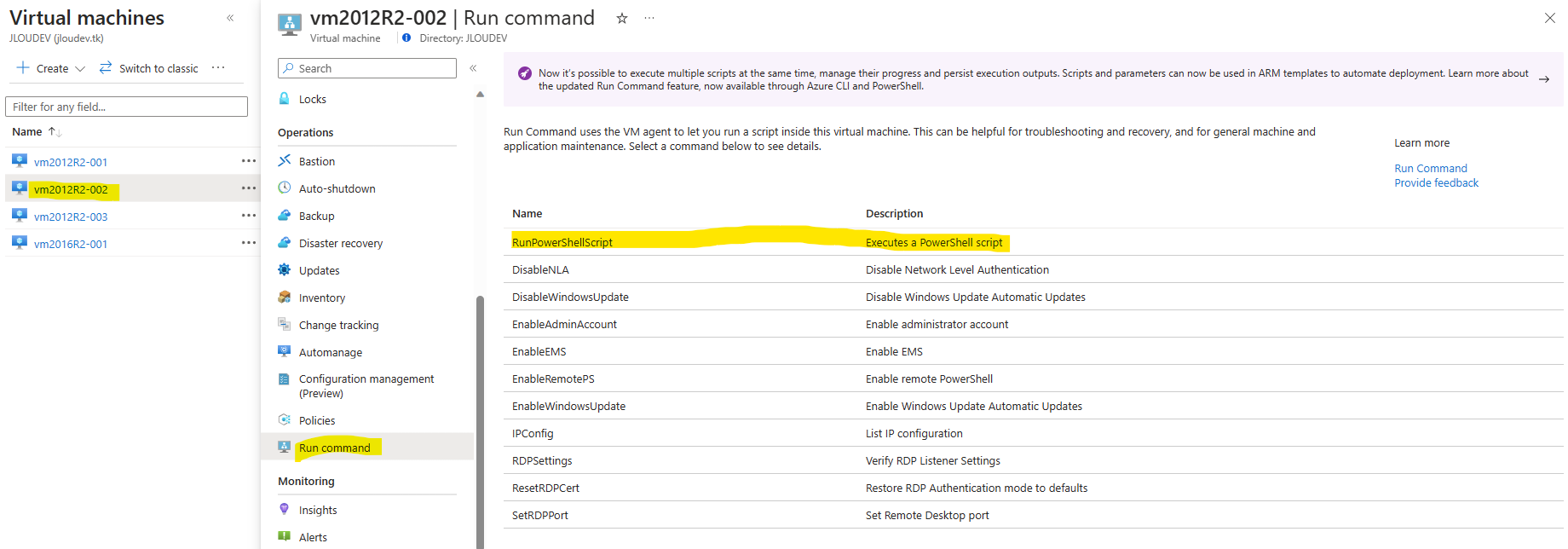Click the Provide feedback link

coord(1436,183)
